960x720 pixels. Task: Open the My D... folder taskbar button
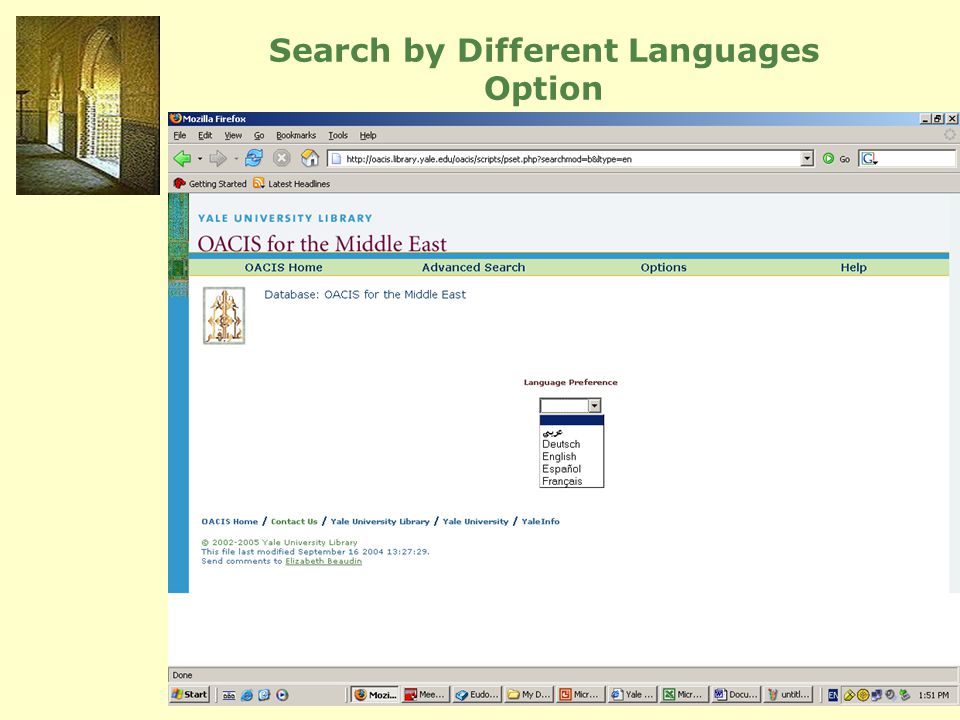tap(529, 694)
